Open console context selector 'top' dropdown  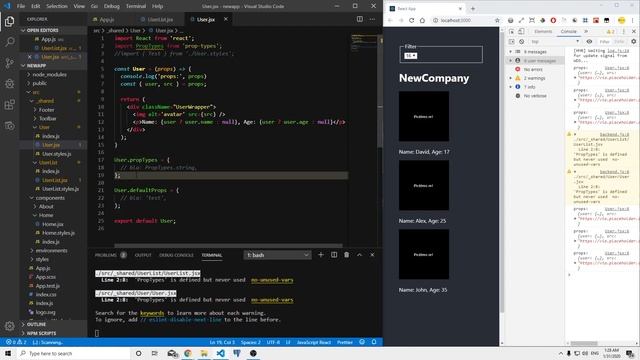coord(555,42)
